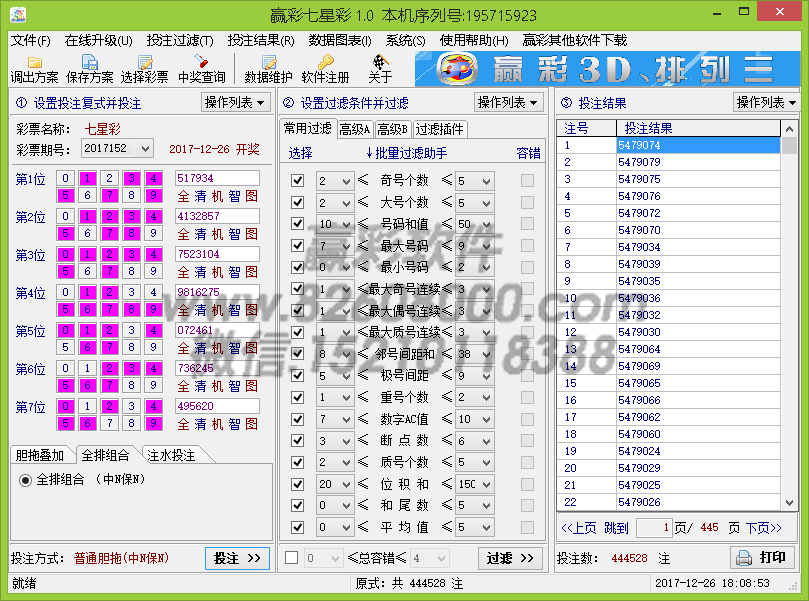The width and height of the screenshot is (809, 601).
Task: Open the 数据图表(I) menu
Action: 340,40
